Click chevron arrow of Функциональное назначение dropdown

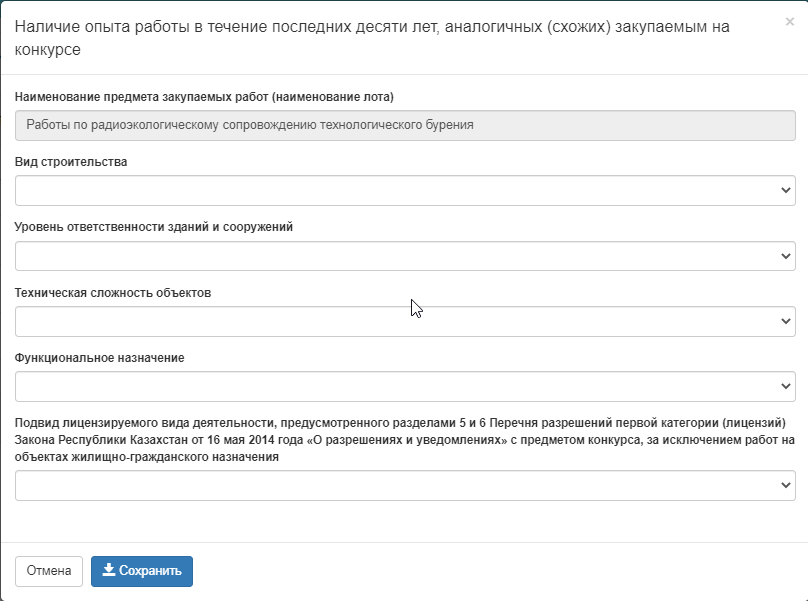(785, 386)
